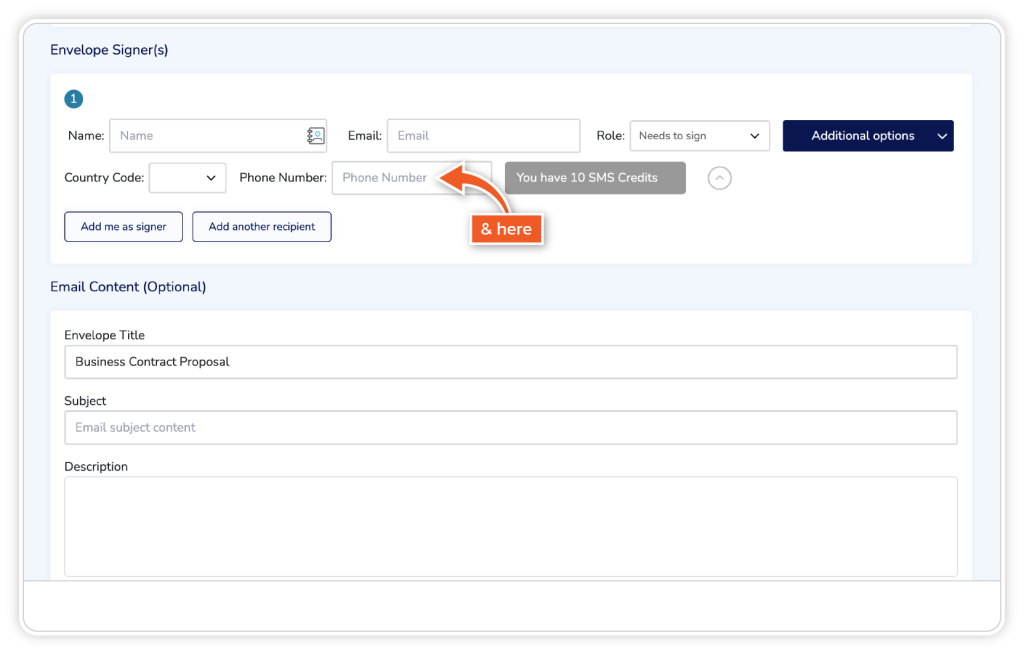Click the signer number 1 badge
The width and height of the screenshot is (1024, 654).
point(73,99)
